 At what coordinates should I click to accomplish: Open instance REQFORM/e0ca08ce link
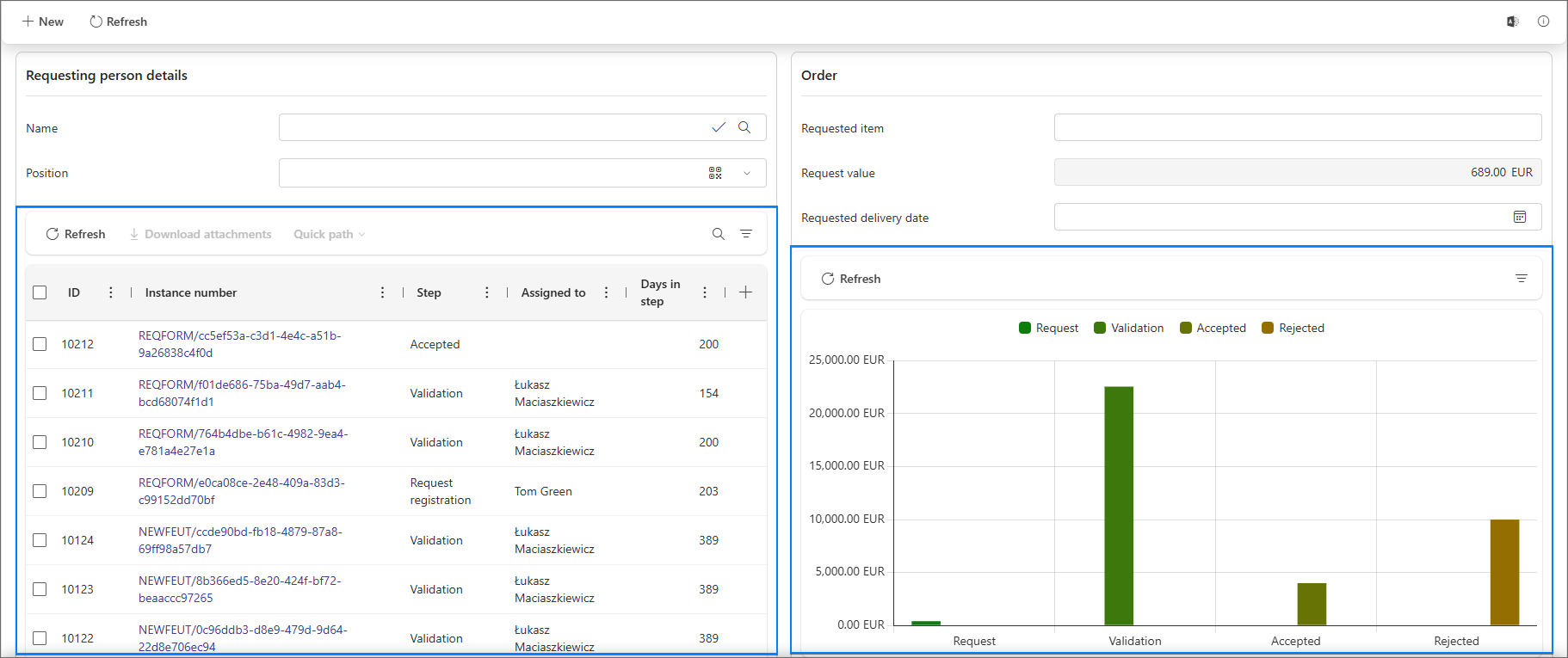click(x=242, y=491)
